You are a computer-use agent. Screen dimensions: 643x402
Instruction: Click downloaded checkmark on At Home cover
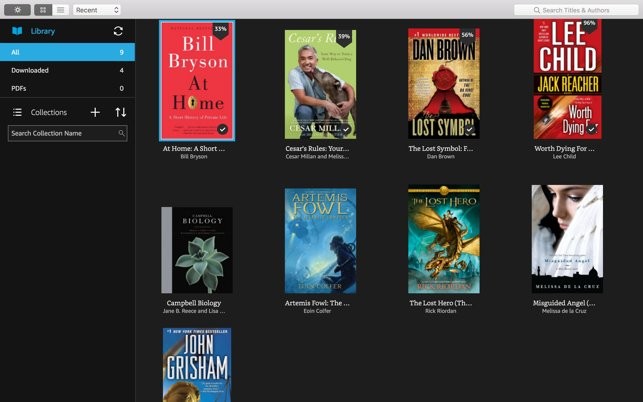[222, 129]
